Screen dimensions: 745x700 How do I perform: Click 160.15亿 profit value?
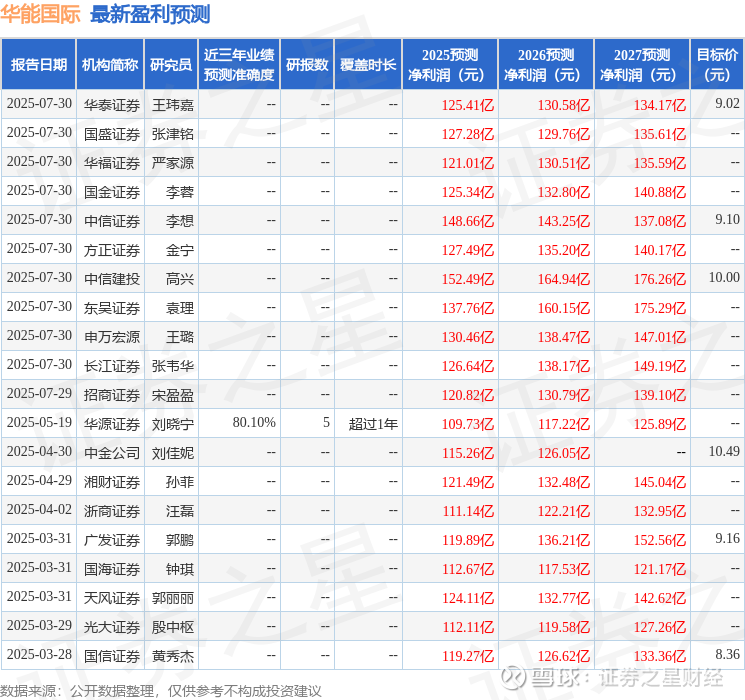coord(564,308)
